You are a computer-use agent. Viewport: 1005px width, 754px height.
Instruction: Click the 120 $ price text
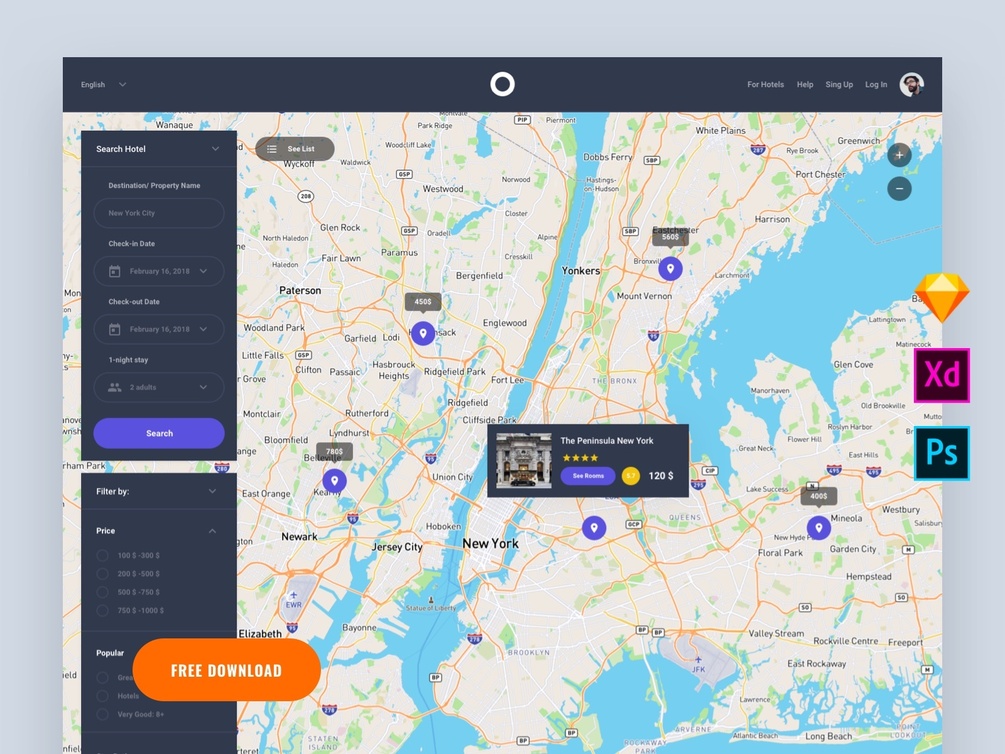(661, 476)
